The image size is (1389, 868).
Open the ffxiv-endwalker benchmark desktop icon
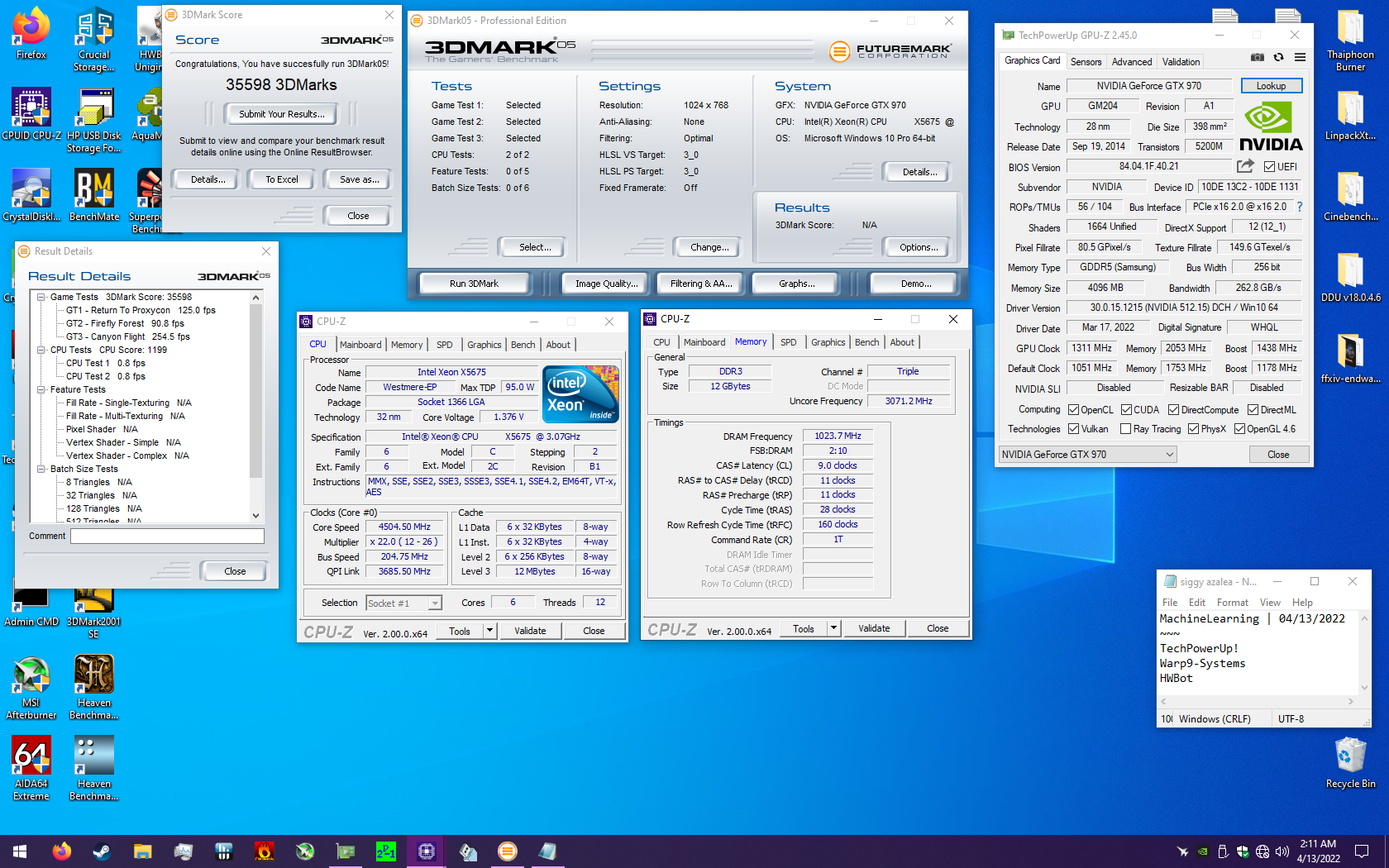pyautogui.click(x=1350, y=358)
